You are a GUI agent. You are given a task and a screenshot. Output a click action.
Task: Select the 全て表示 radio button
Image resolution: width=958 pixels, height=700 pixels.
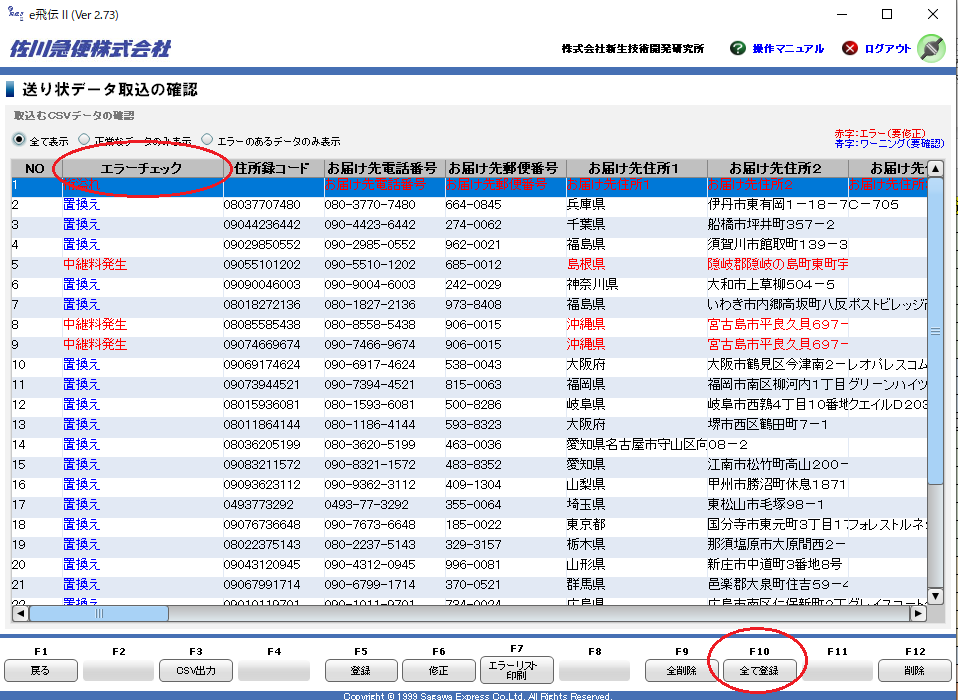(x=19, y=140)
